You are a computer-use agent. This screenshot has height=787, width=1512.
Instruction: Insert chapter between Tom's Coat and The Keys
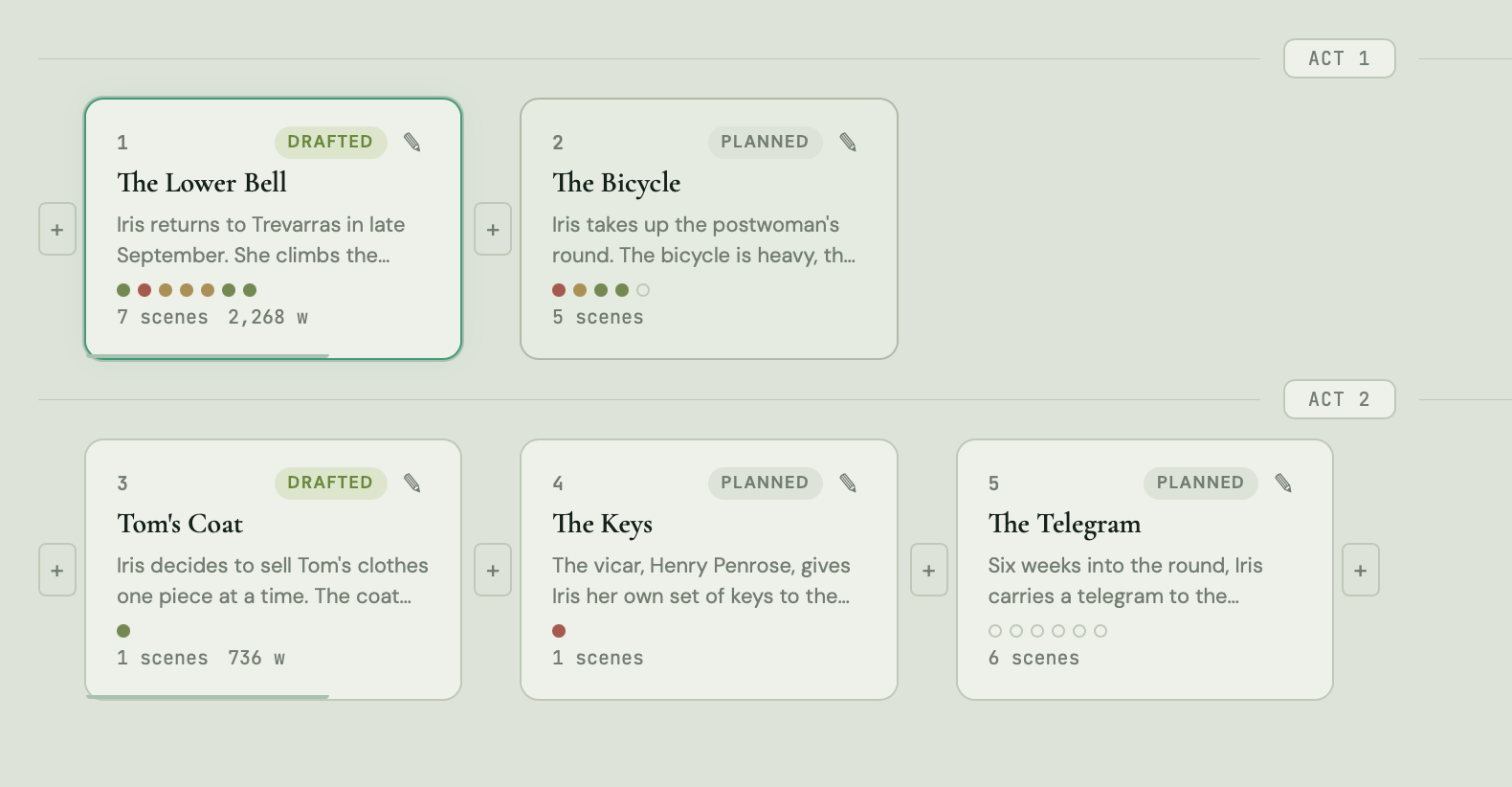click(493, 571)
